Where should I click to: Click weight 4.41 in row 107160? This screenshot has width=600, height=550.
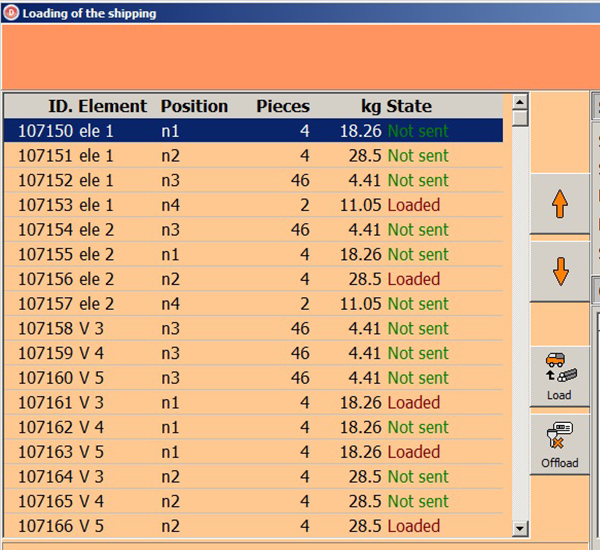coord(365,378)
